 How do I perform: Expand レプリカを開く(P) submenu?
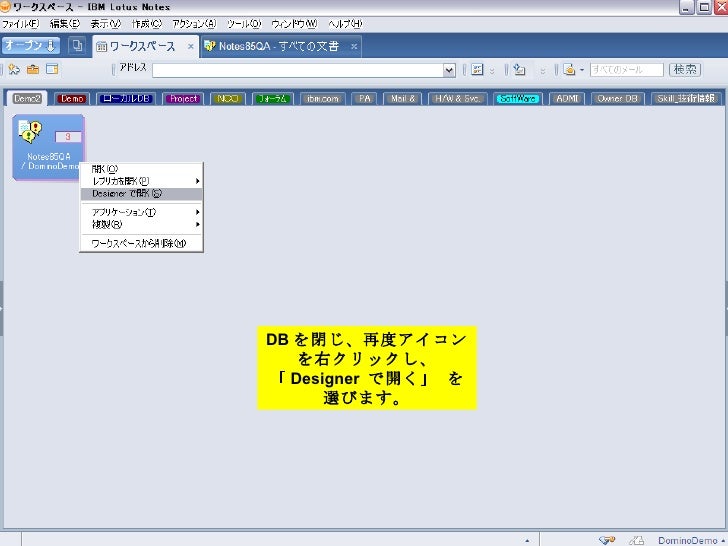pyautogui.click(x=142, y=181)
